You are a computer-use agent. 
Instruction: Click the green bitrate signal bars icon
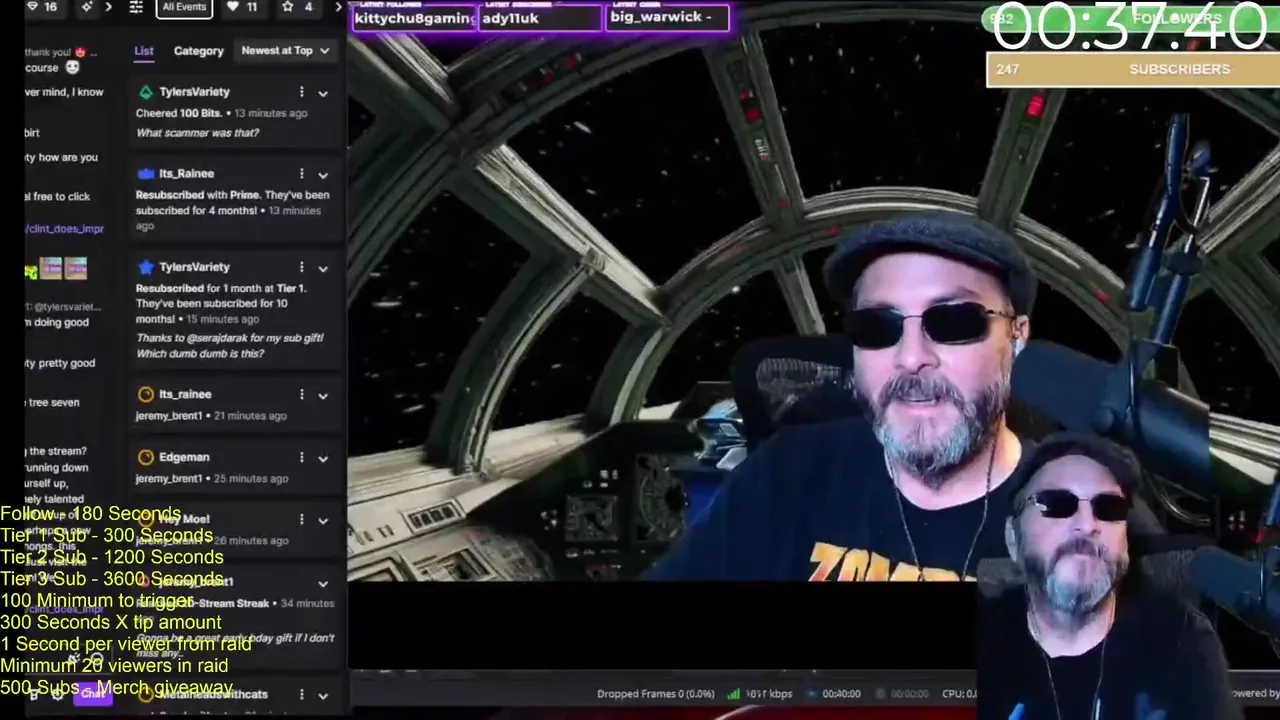[x=734, y=694]
